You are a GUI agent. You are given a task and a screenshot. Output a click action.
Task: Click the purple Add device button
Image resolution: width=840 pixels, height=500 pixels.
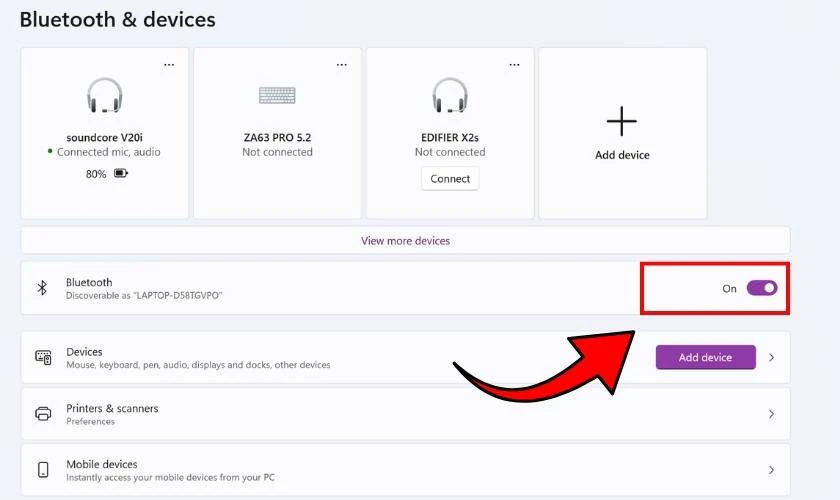(x=706, y=357)
